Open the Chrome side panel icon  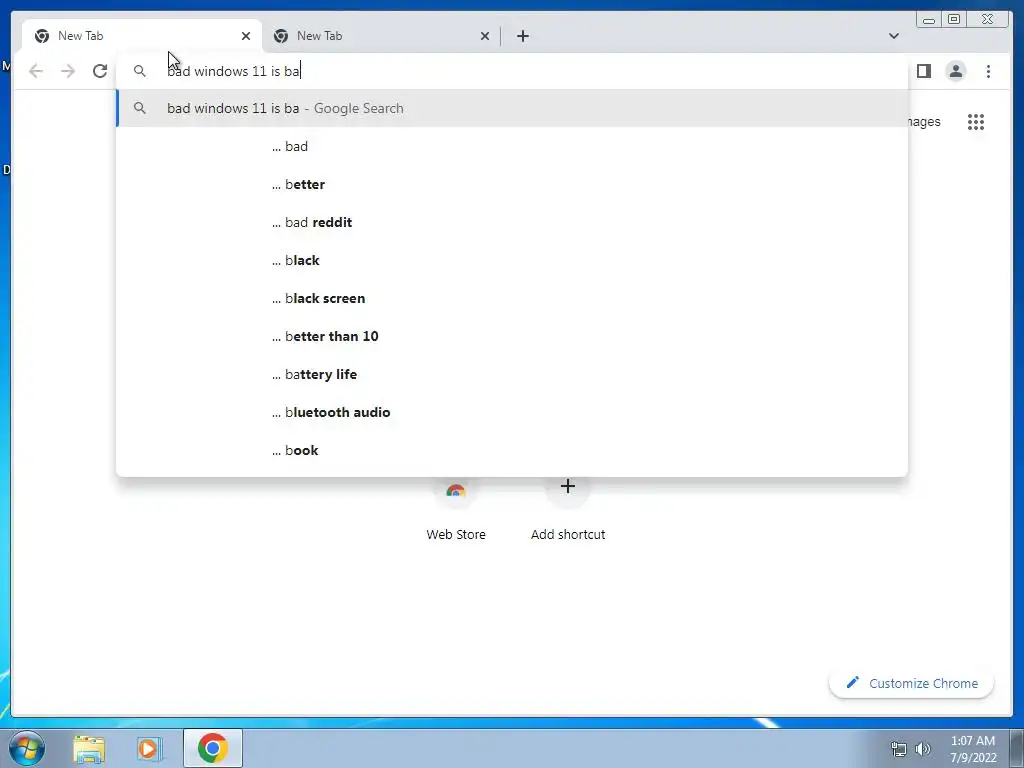click(923, 71)
